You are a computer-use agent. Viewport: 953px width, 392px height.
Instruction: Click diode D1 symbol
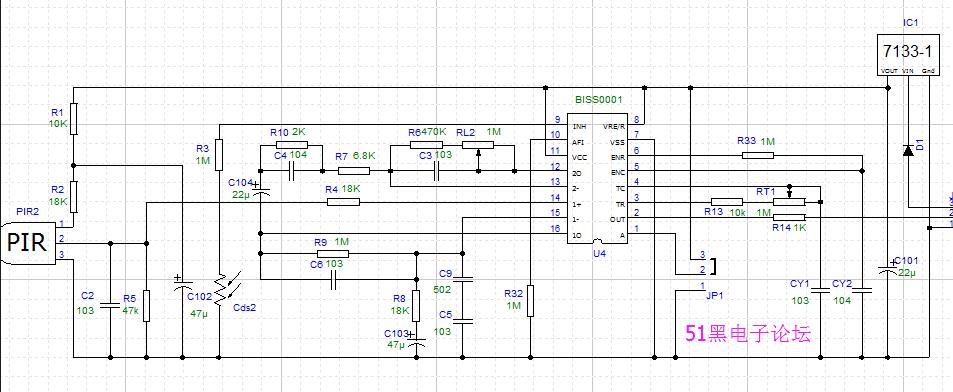(907, 150)
